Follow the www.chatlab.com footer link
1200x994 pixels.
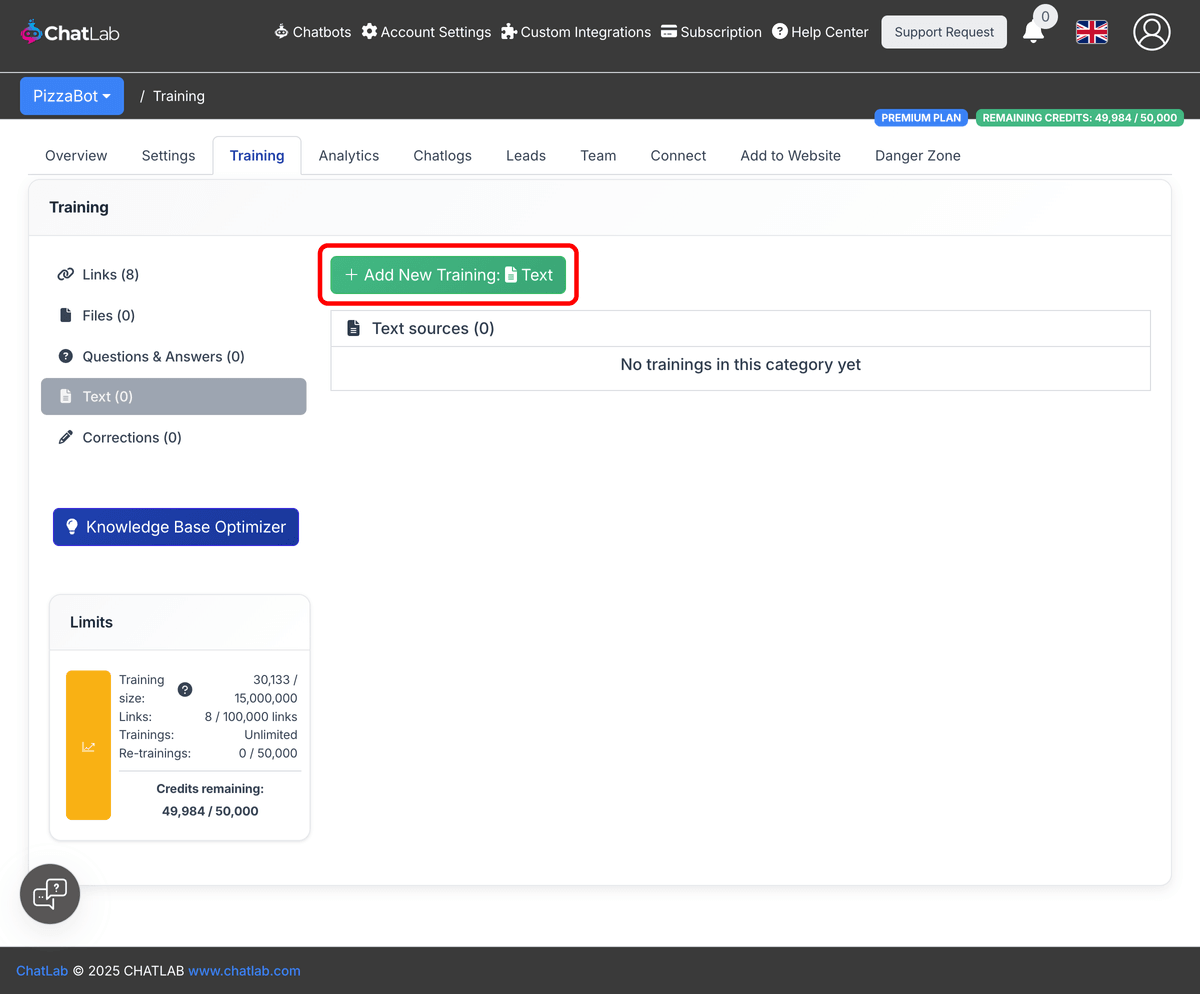click(244, 970)
